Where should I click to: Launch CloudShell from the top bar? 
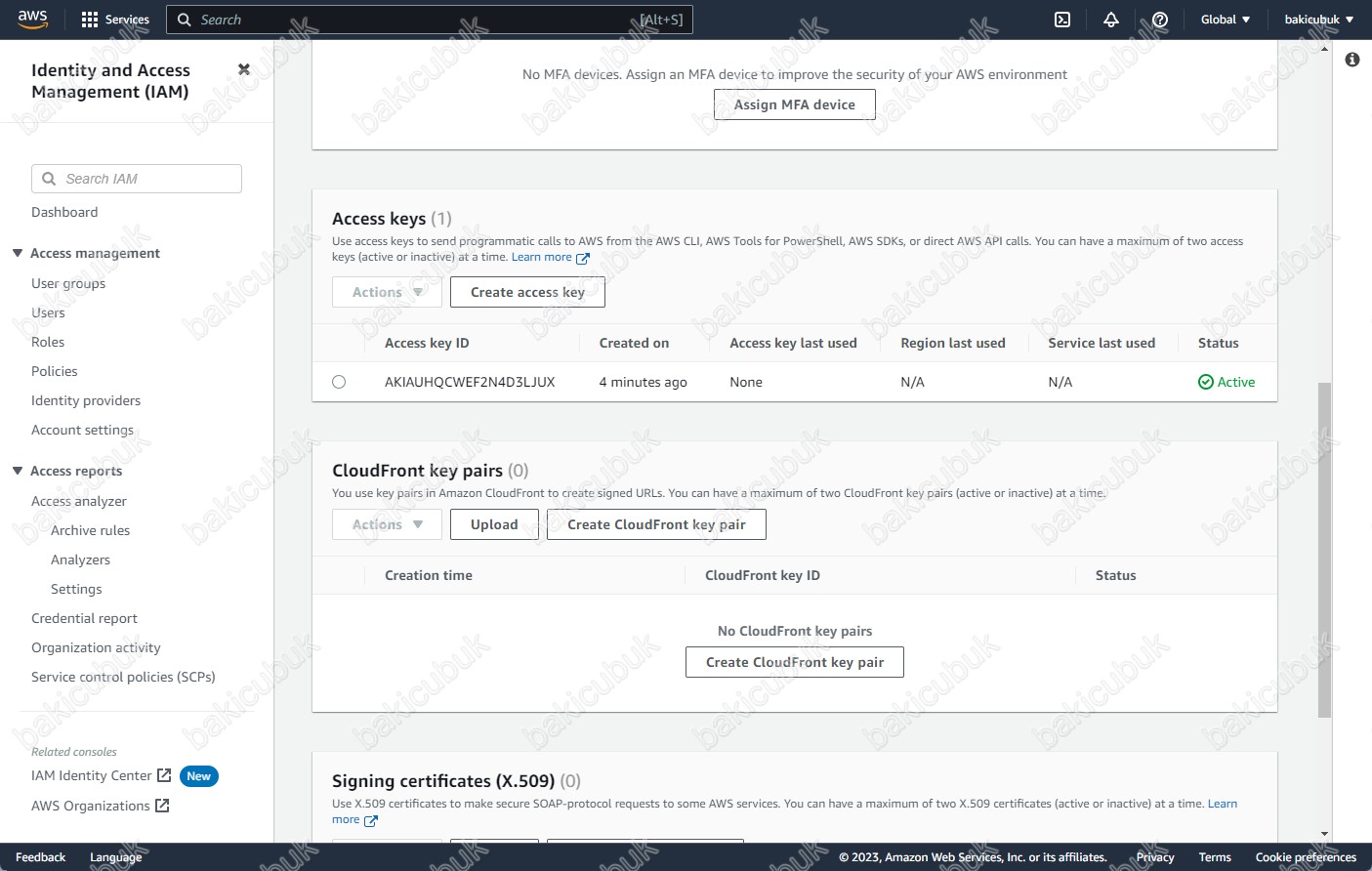[x=1062, y=20]
